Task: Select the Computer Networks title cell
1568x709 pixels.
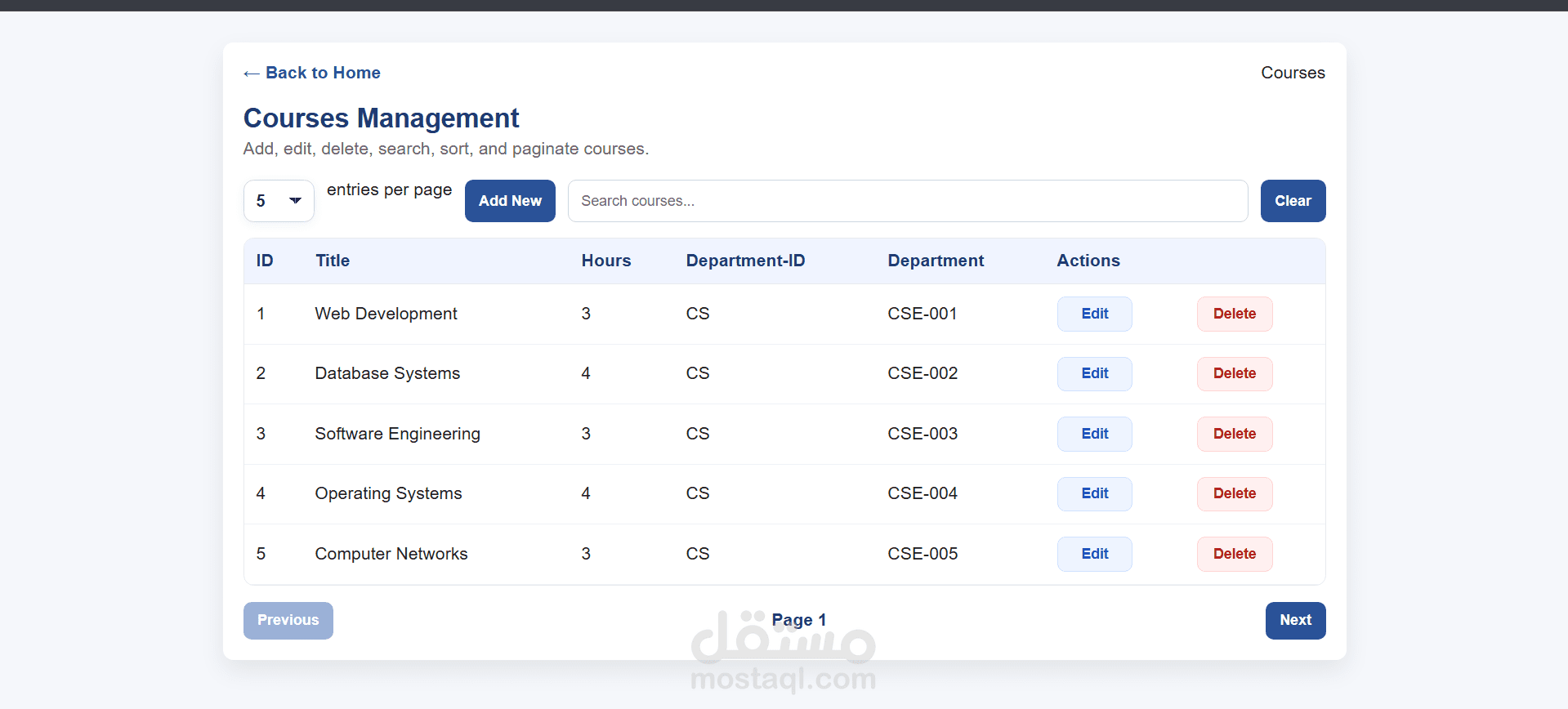Action: pyautogui.click(x=391, y=554)
